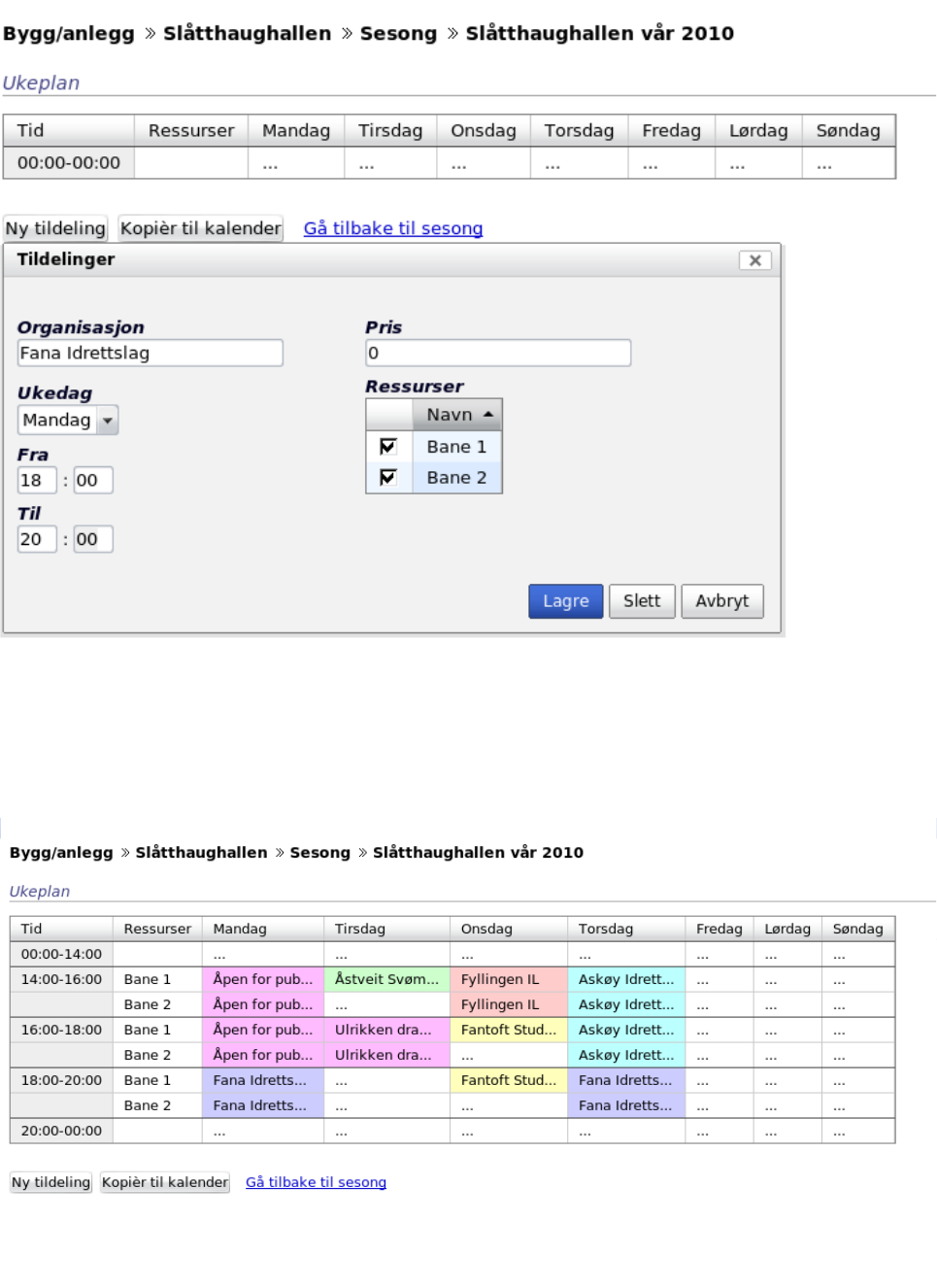
Task: Click Sesong in the top breadcrumb
Action: point(398,33)
